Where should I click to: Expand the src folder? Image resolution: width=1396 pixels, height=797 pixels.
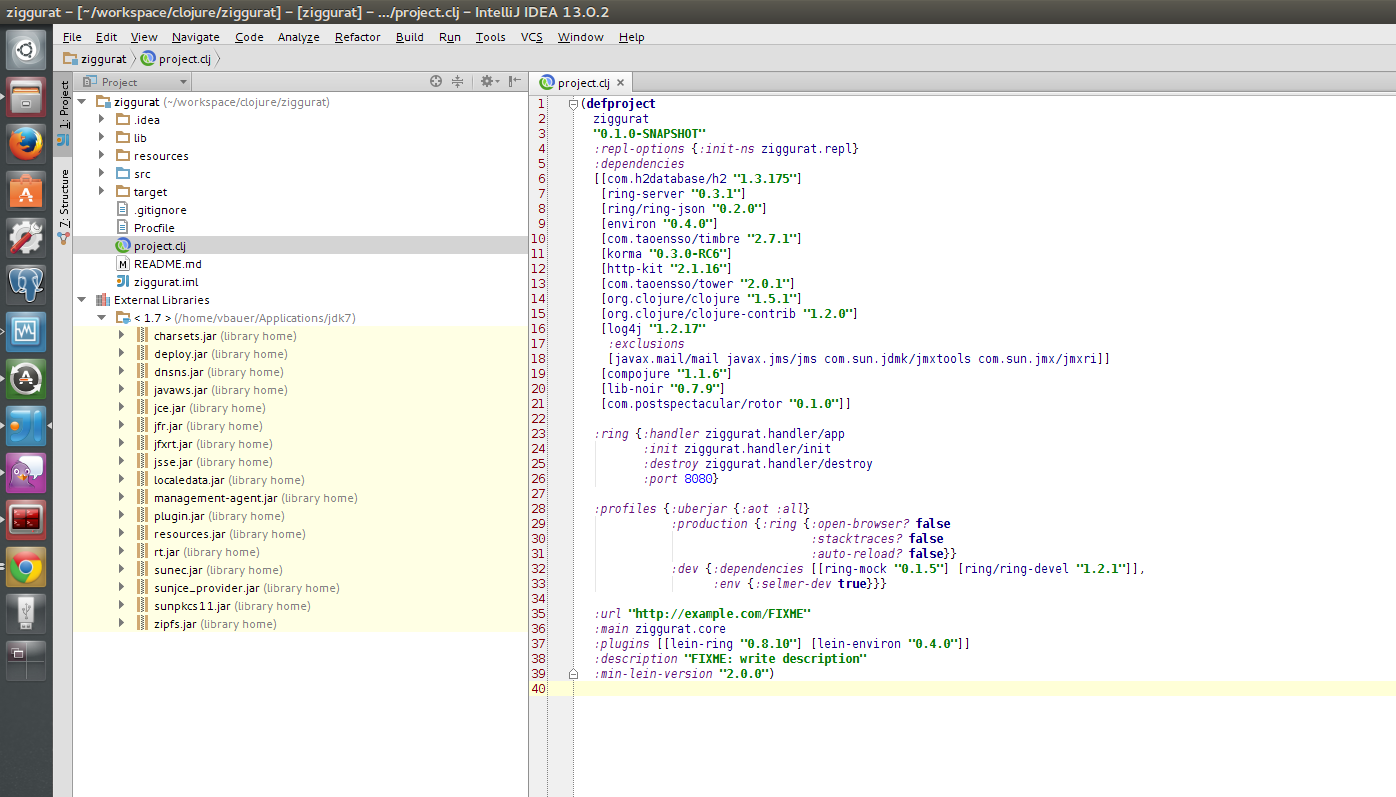(x=102, y=174)
